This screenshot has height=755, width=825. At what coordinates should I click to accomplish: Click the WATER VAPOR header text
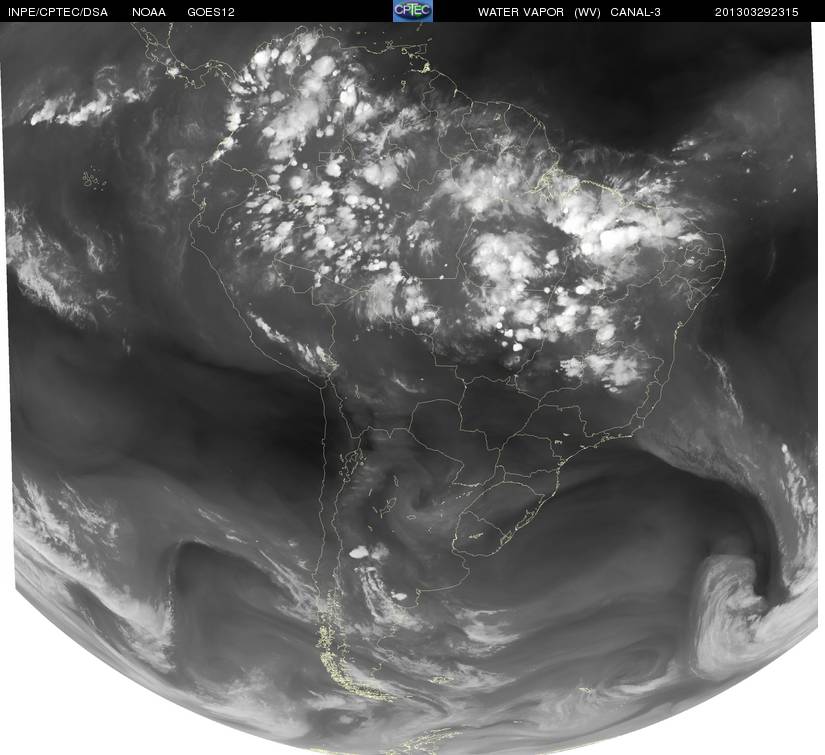click(521, 12)
